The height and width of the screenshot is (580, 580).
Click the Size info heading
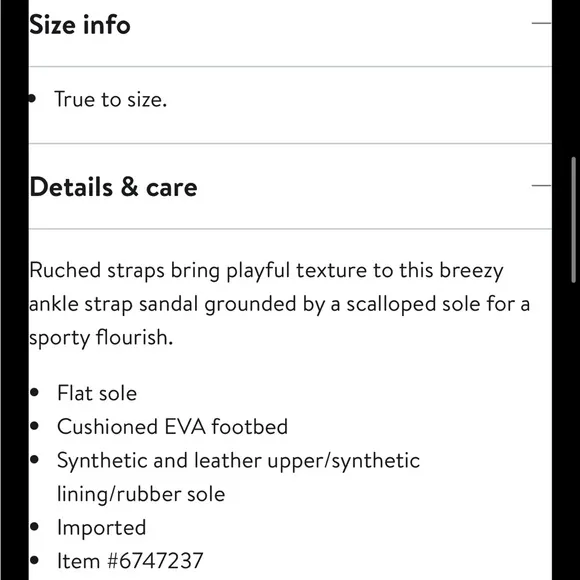tap(80, 25)
